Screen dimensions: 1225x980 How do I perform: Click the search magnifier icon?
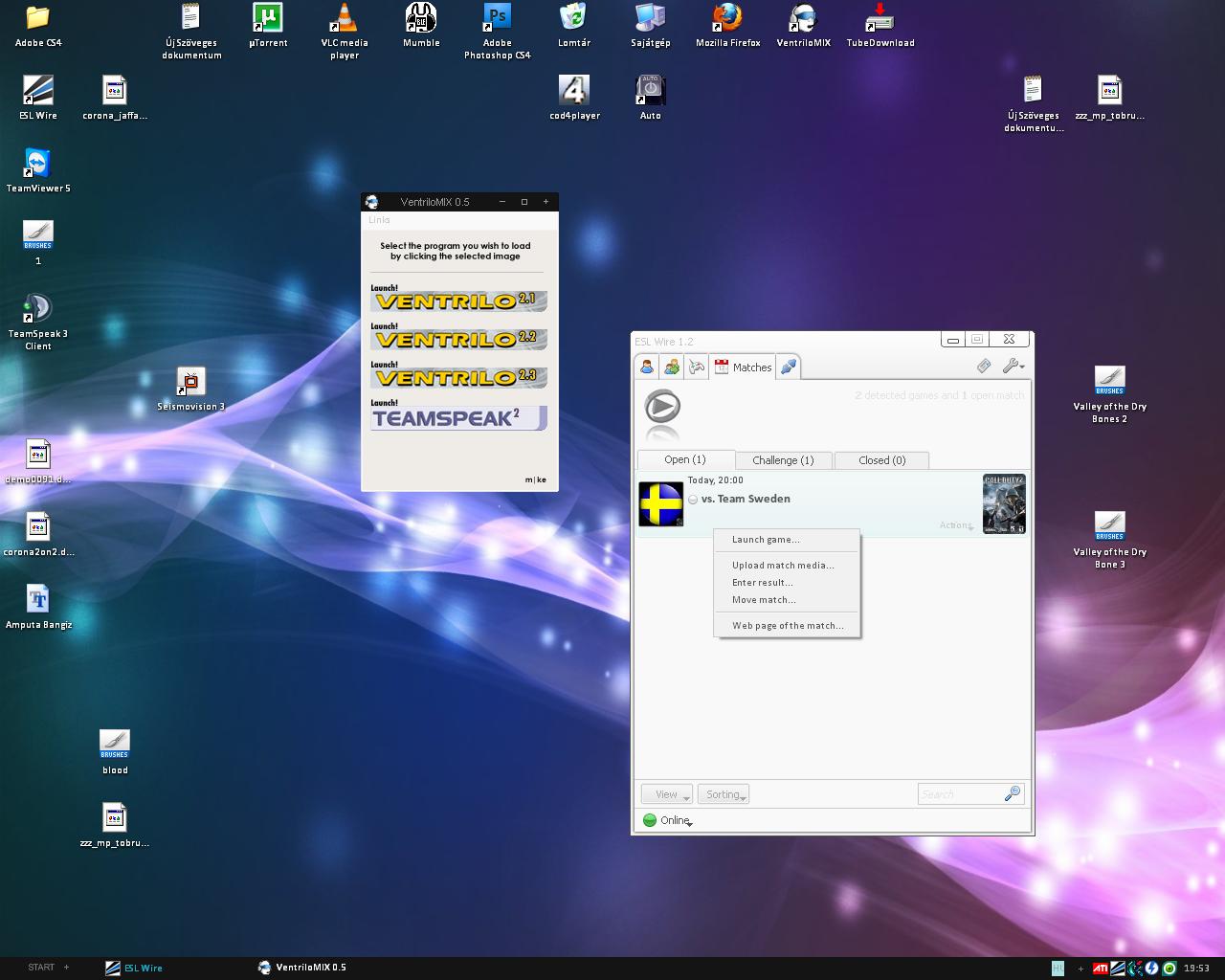coord(1013,794)
